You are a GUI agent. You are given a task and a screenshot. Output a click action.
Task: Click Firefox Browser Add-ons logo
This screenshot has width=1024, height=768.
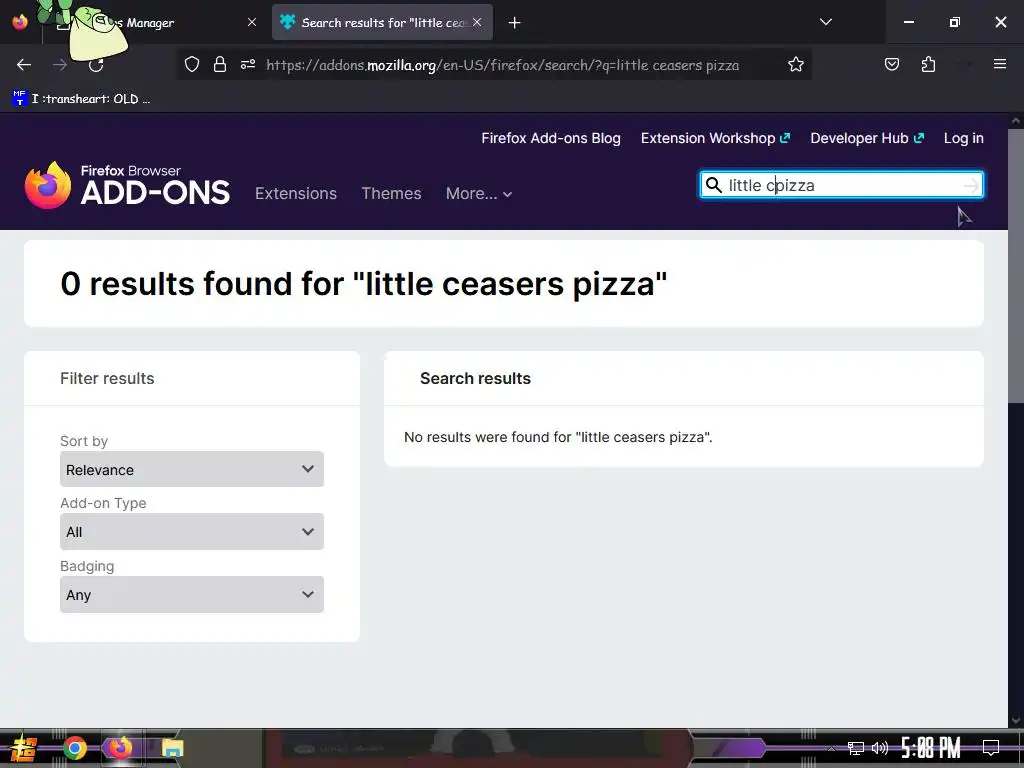point(127,185)
